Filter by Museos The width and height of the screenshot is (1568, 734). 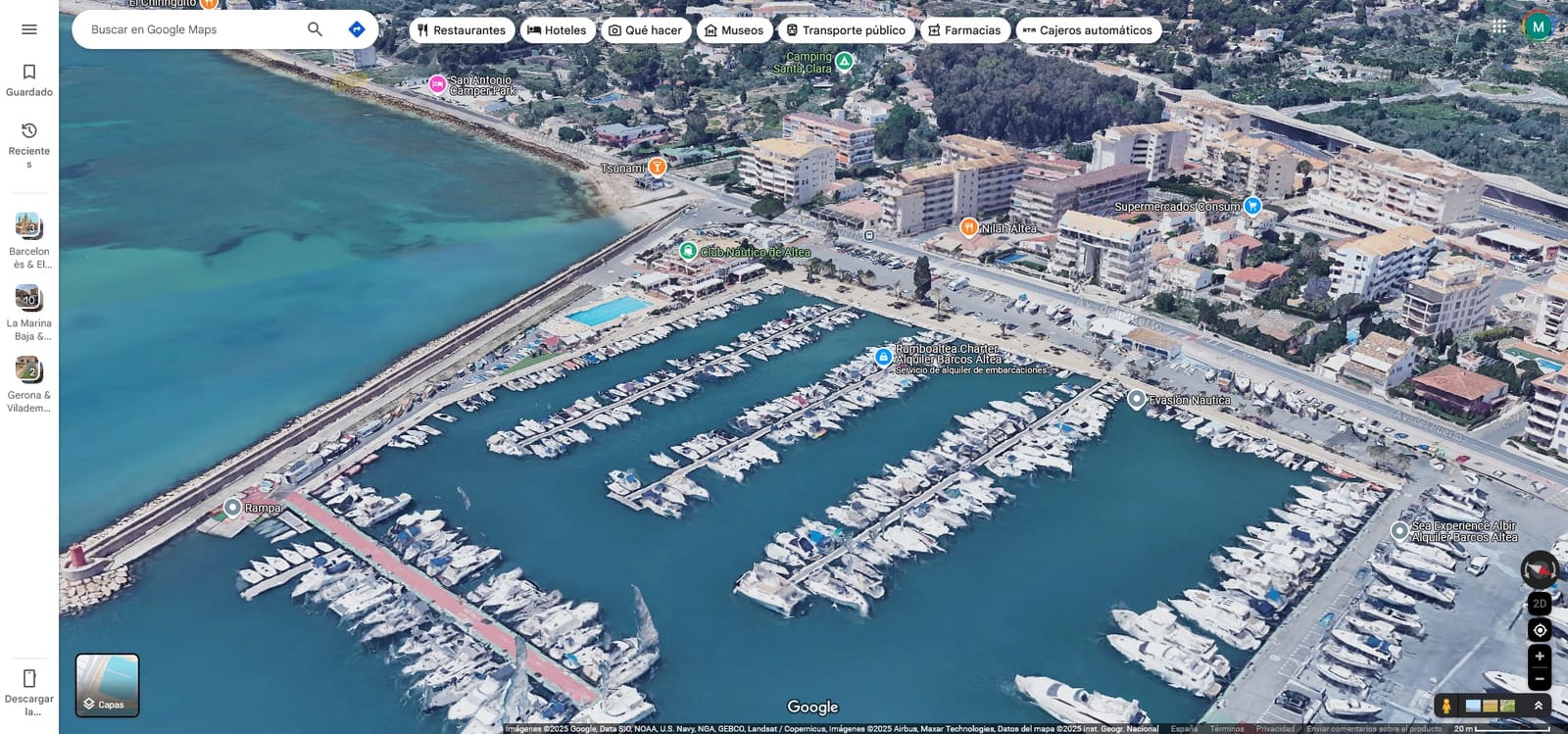[733, 30]
